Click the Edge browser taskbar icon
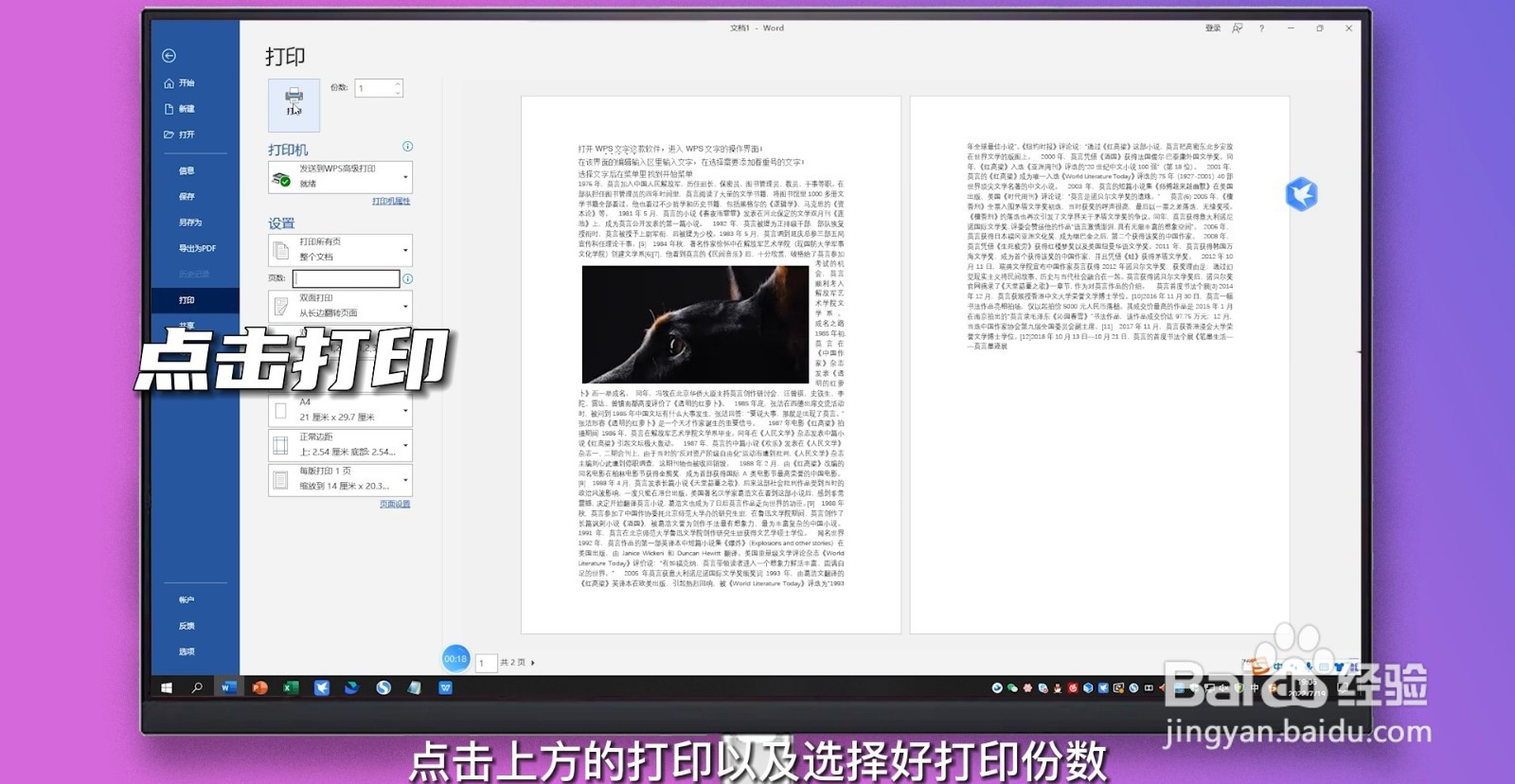The width and height of the screenshot is (1515, 784). pyautogui.click(x=352, y=688)
